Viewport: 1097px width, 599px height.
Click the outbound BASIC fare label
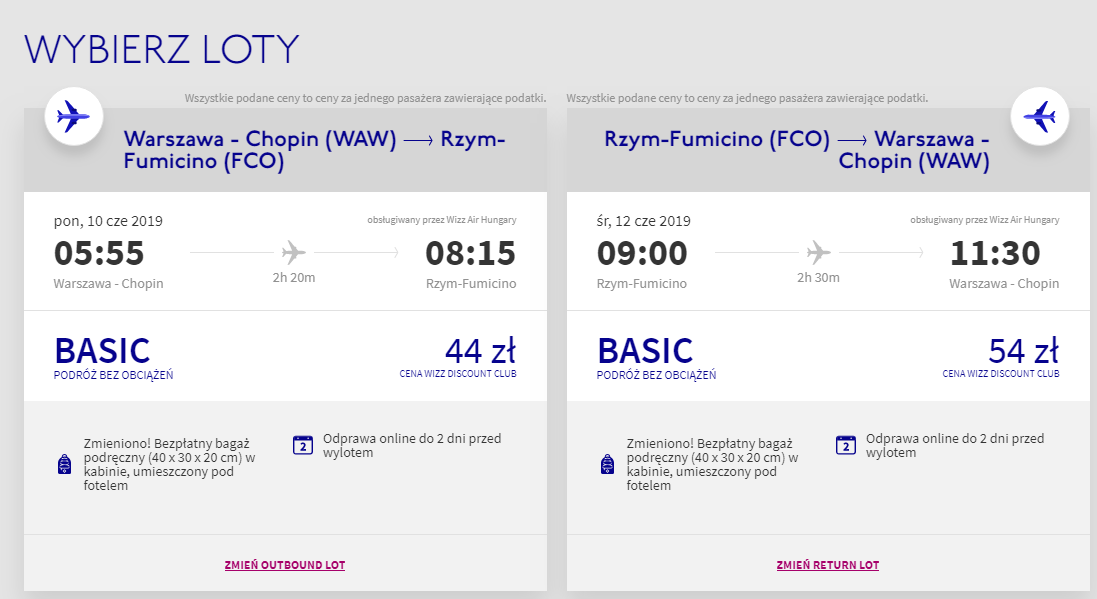102,351
